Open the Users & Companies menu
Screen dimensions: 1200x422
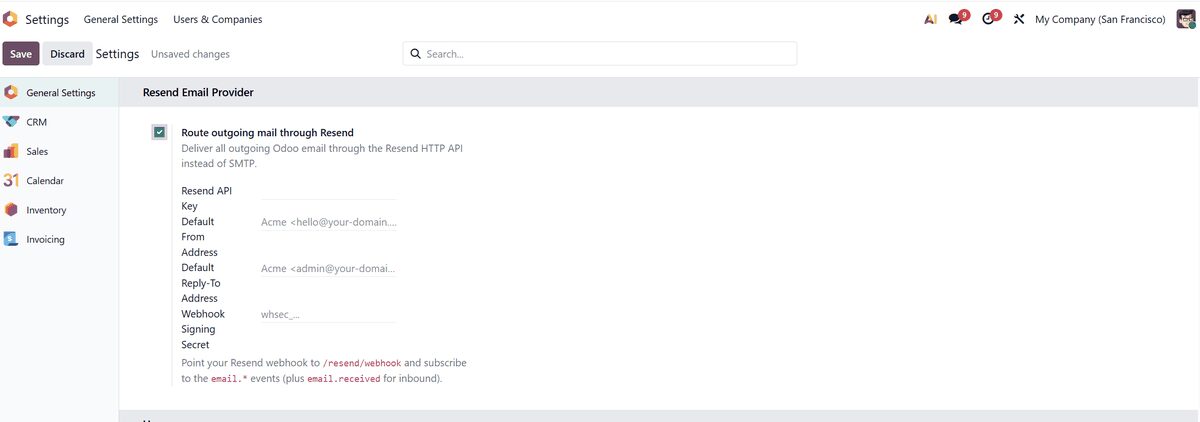218,19
